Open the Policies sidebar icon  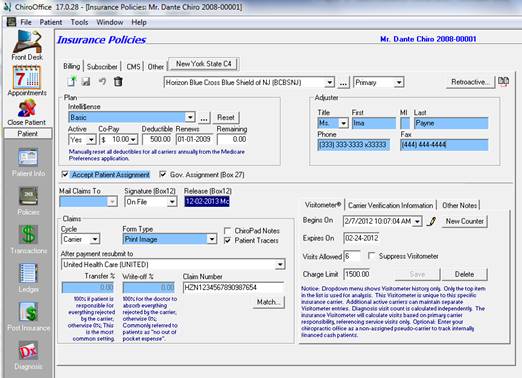28,201
